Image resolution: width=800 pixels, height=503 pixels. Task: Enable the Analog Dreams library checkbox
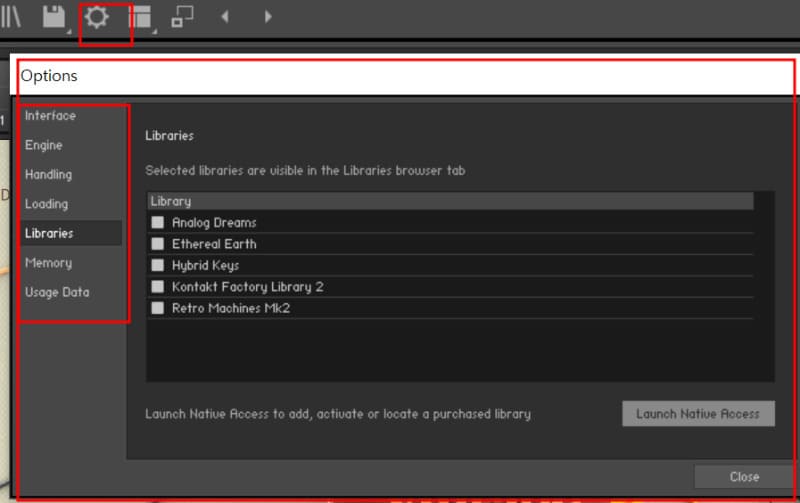158,222
